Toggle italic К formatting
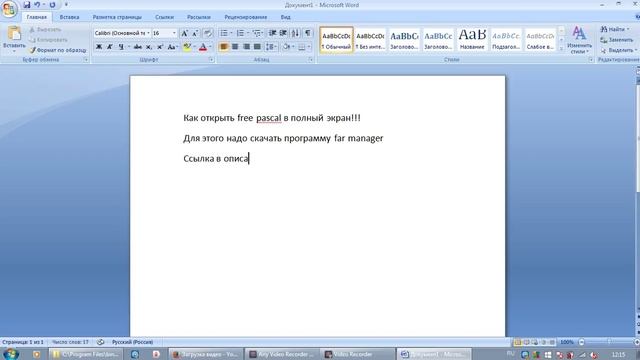640x360 pixels. pyautogui.click(x=109, y=47)
